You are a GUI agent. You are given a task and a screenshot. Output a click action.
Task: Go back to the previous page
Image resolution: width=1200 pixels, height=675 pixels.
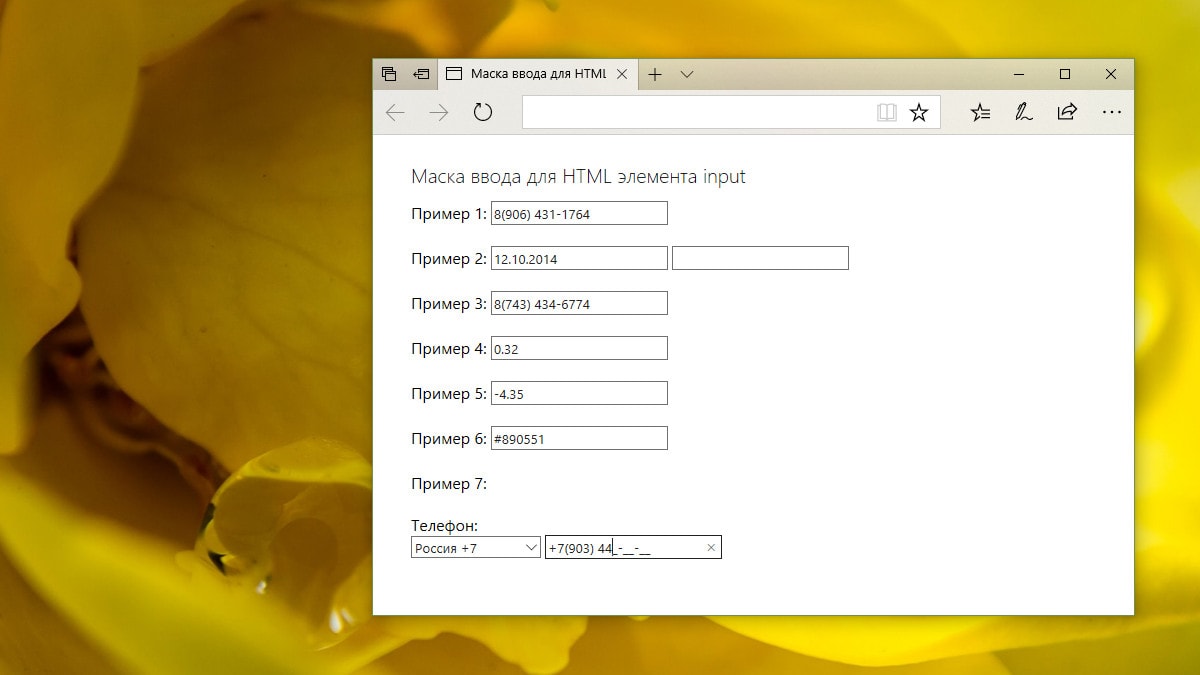tap(395, 113)
